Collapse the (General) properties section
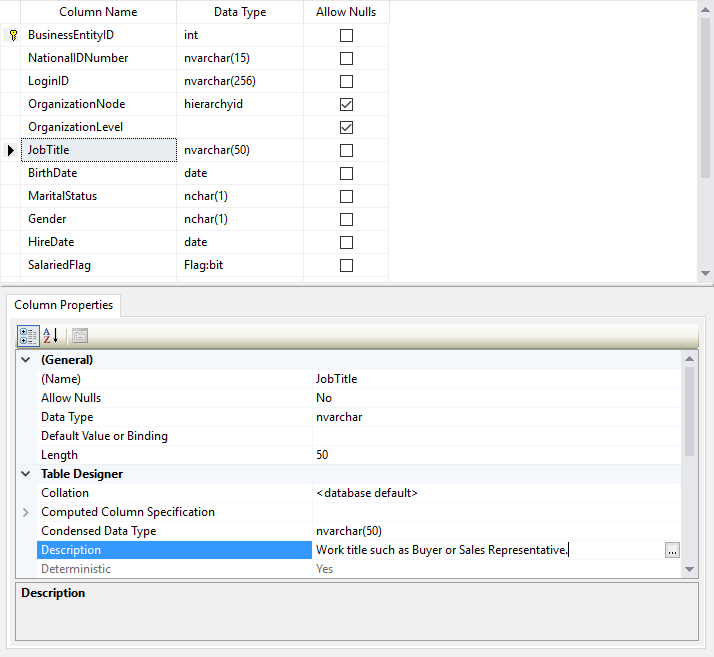The image size is (714, 657). 26,360
